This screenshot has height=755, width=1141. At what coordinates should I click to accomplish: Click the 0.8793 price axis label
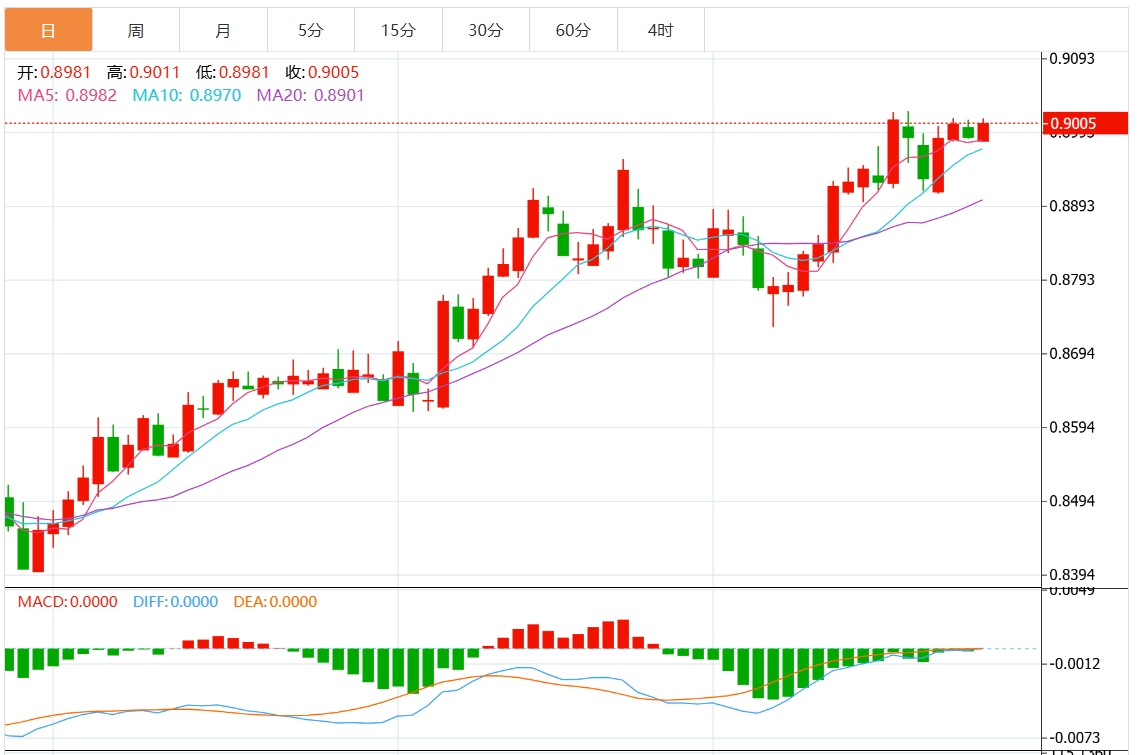click(1072, 279)
